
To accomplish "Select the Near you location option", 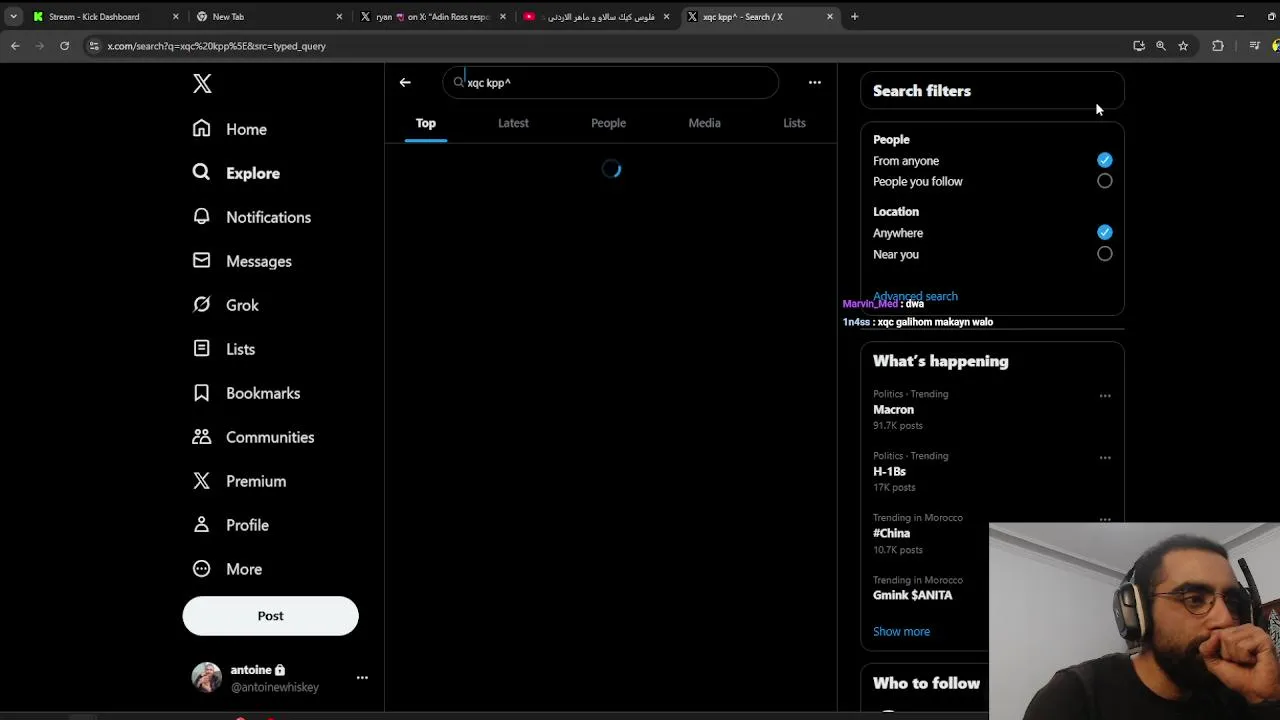I will coord(1104,254).
